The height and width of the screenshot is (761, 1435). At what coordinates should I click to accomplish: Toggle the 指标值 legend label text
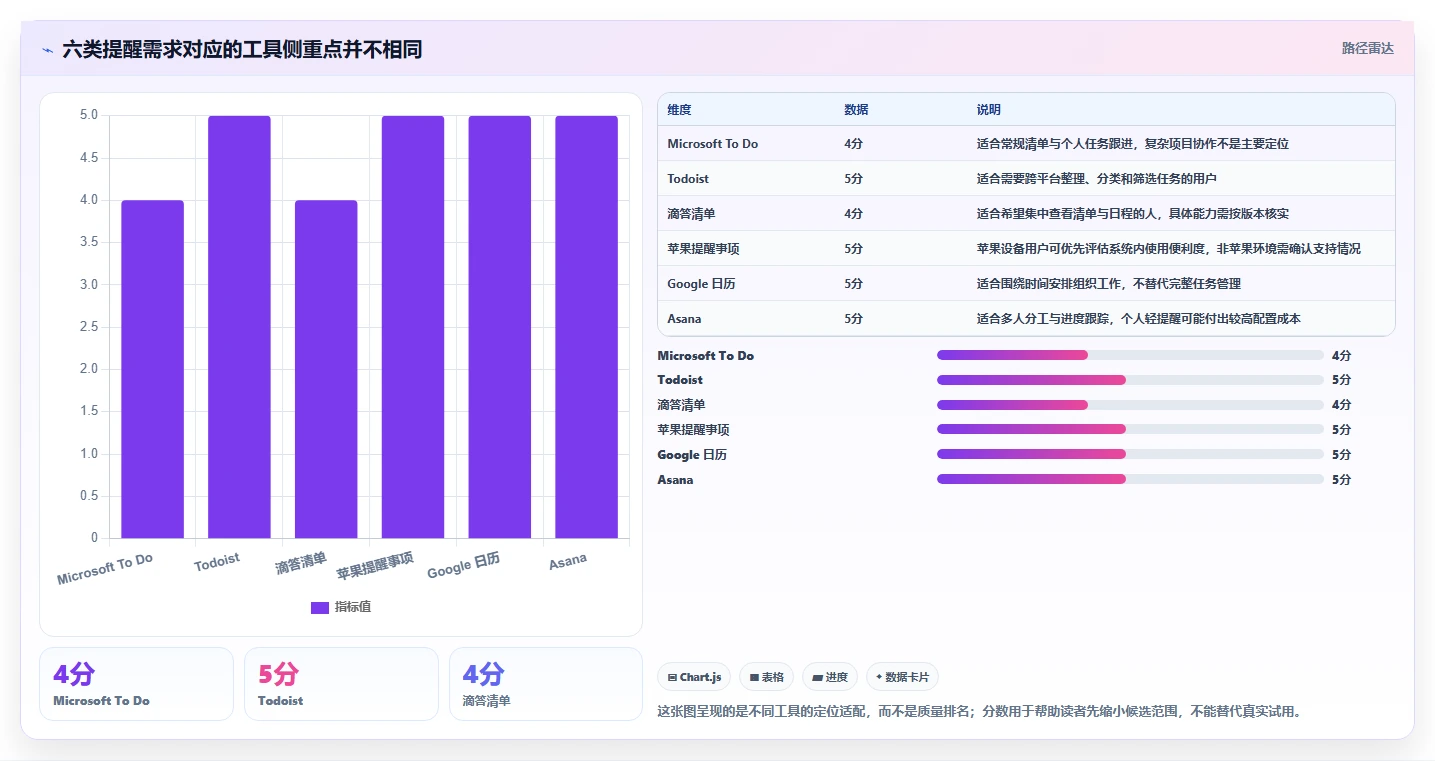[x=353, y=607]
